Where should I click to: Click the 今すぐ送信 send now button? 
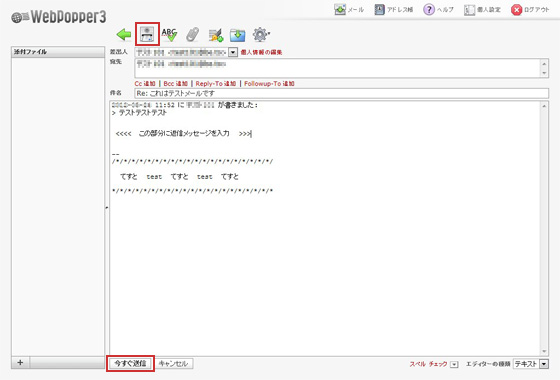[x=130, y=364]
